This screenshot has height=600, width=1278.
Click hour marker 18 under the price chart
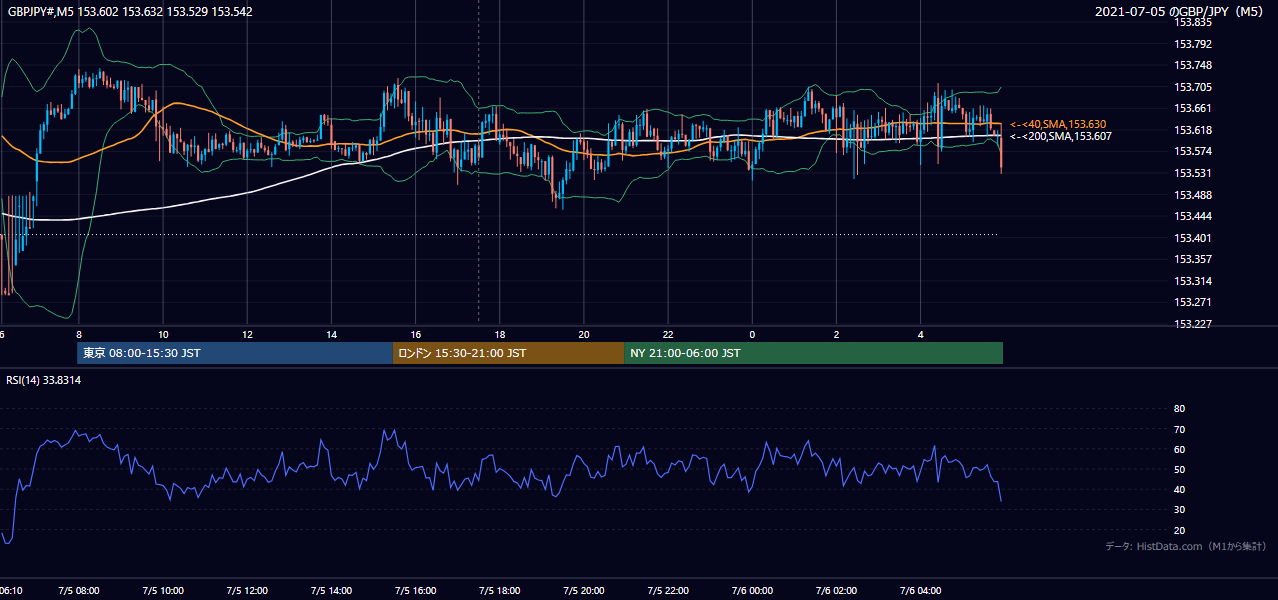(x=500, y=334)
